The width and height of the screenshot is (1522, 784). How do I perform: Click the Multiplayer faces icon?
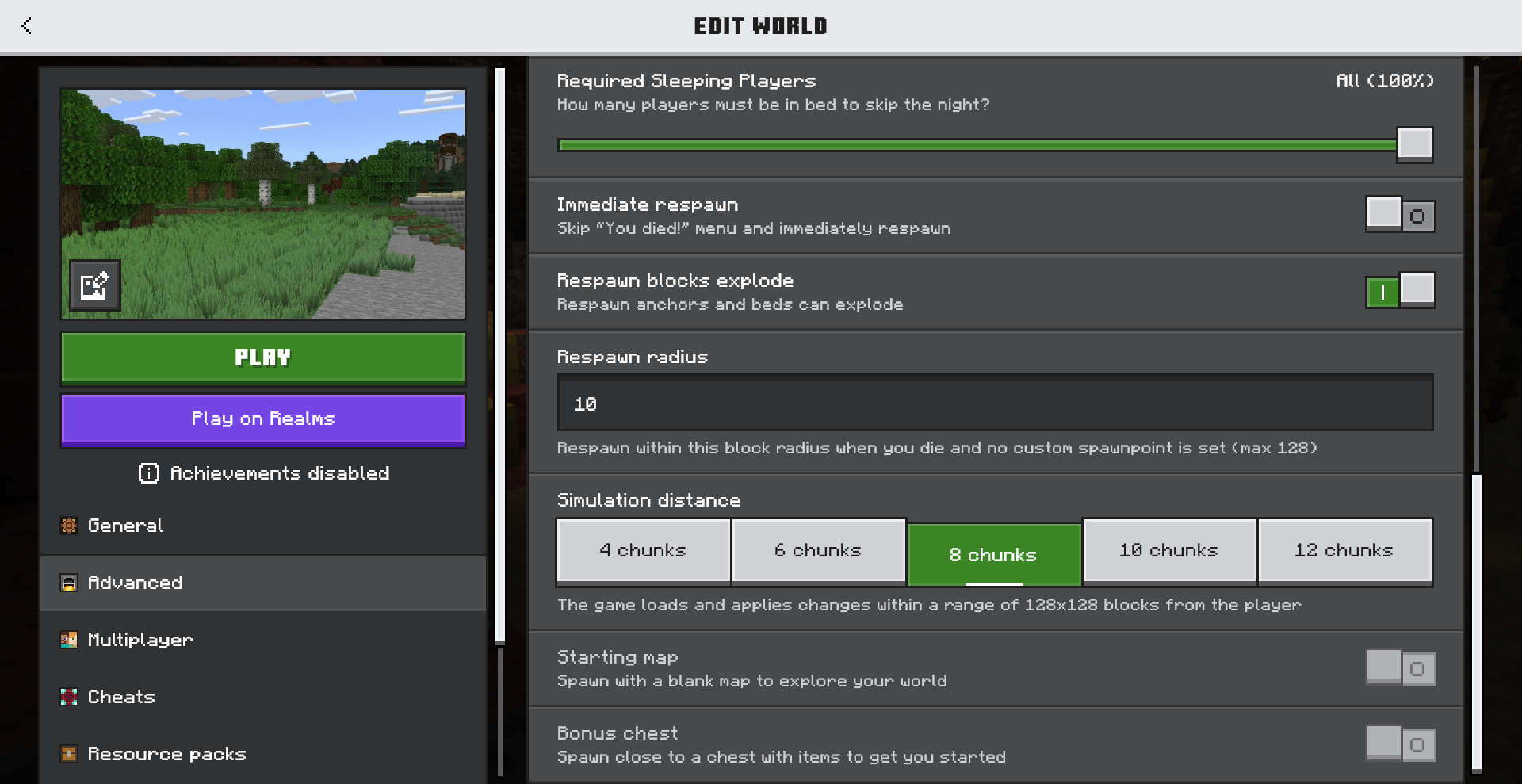pos(69,640)
